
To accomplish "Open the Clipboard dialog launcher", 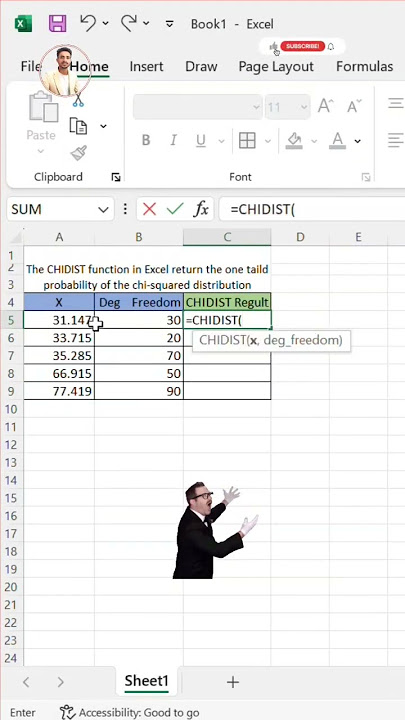I will pos(116,177).
